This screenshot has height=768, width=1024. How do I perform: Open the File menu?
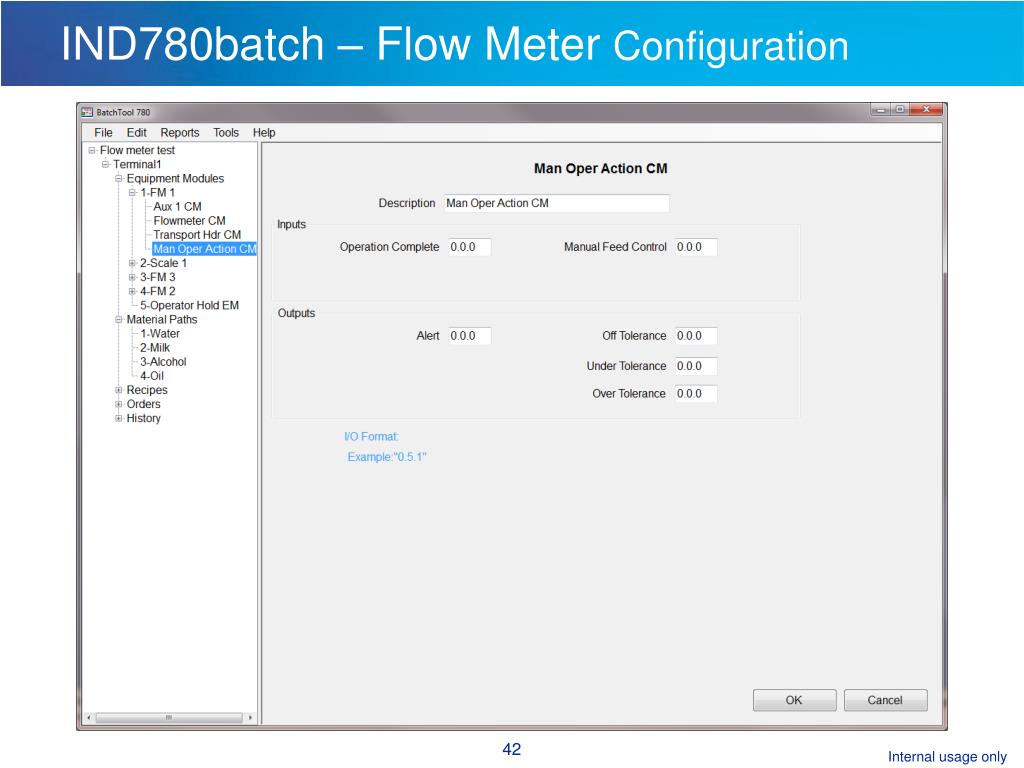[103, 133]
